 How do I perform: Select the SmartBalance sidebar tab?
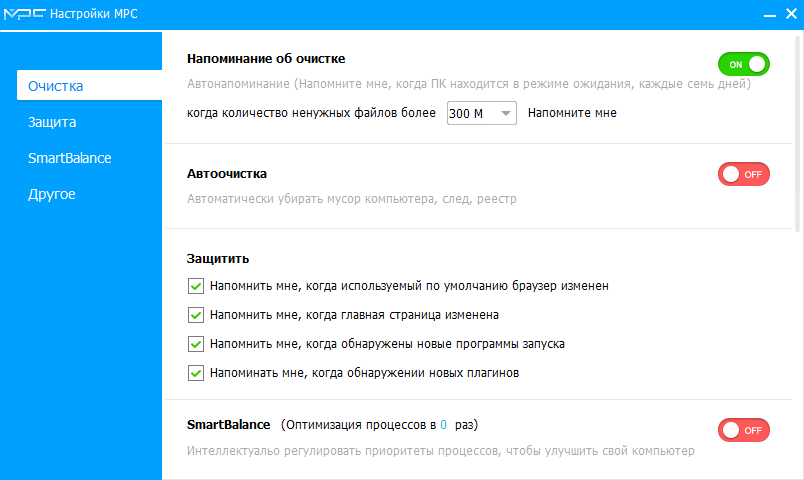click(69, 158)
